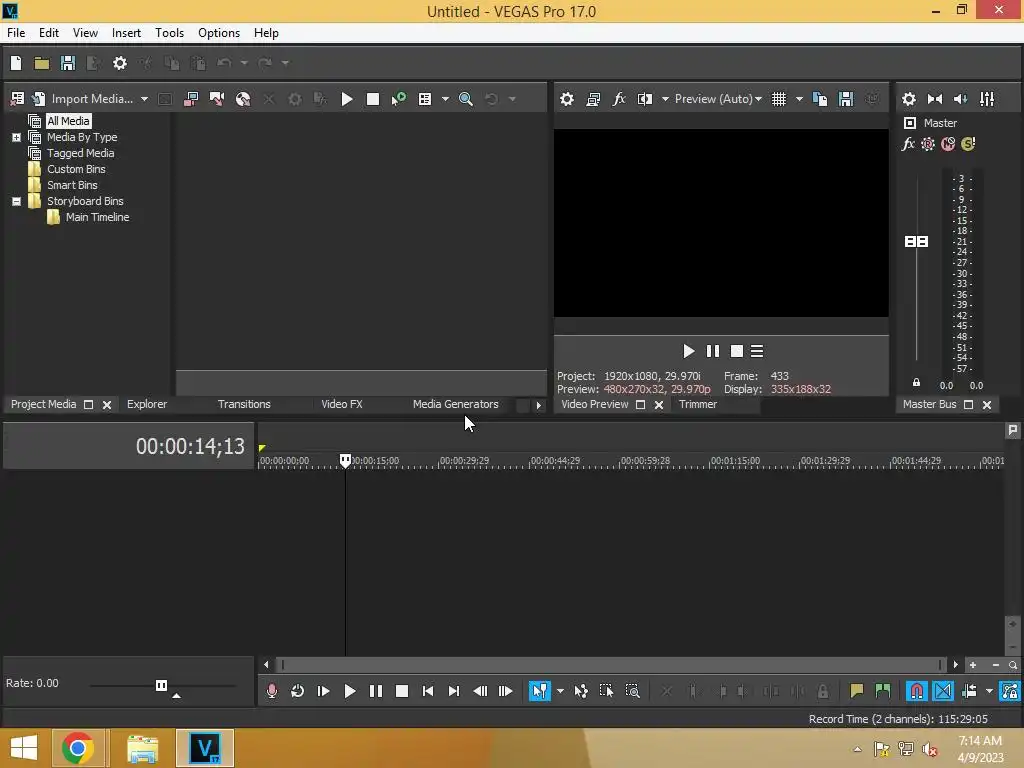The width and height of the screenshot is (1024, 768).
Task: Save the project with the disk icon
Action: point(68,63)
